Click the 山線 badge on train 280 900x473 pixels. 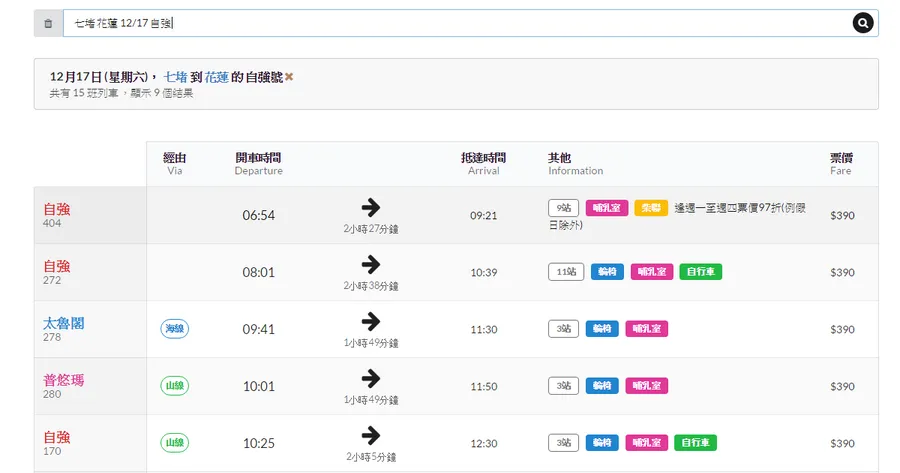175,386
